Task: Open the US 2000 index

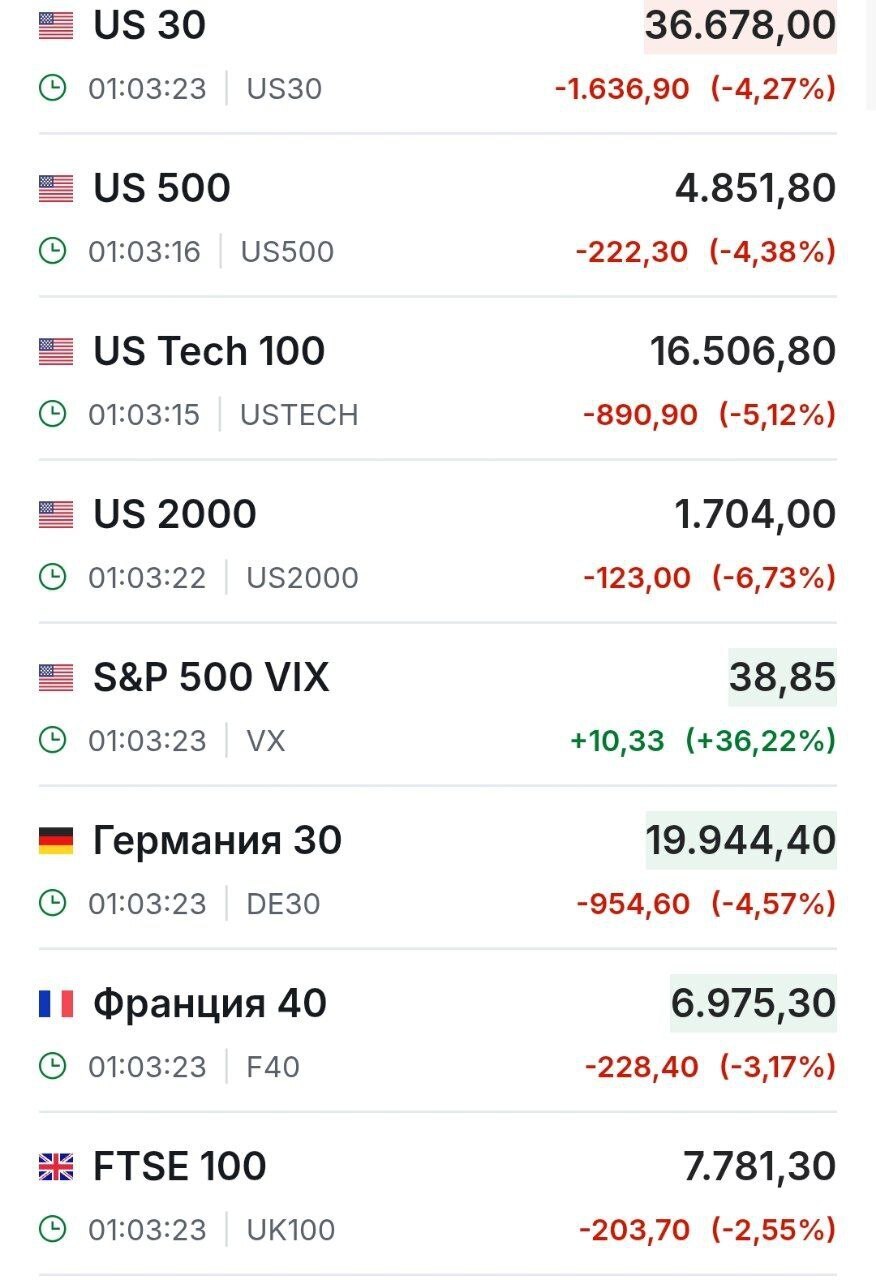Action: [175, 514]
